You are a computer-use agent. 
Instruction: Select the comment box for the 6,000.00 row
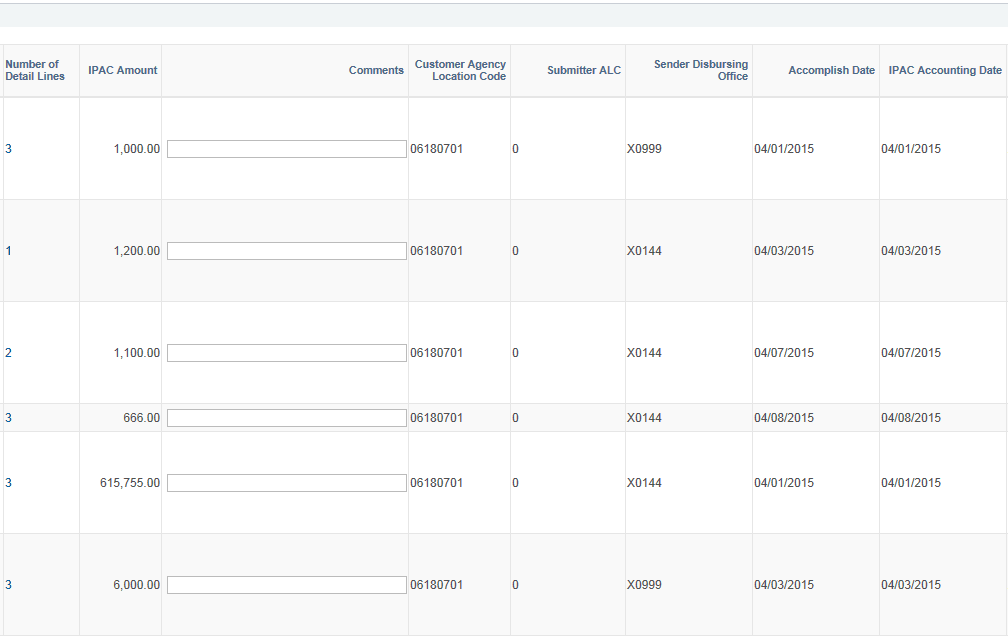click(x=286, y=584)
